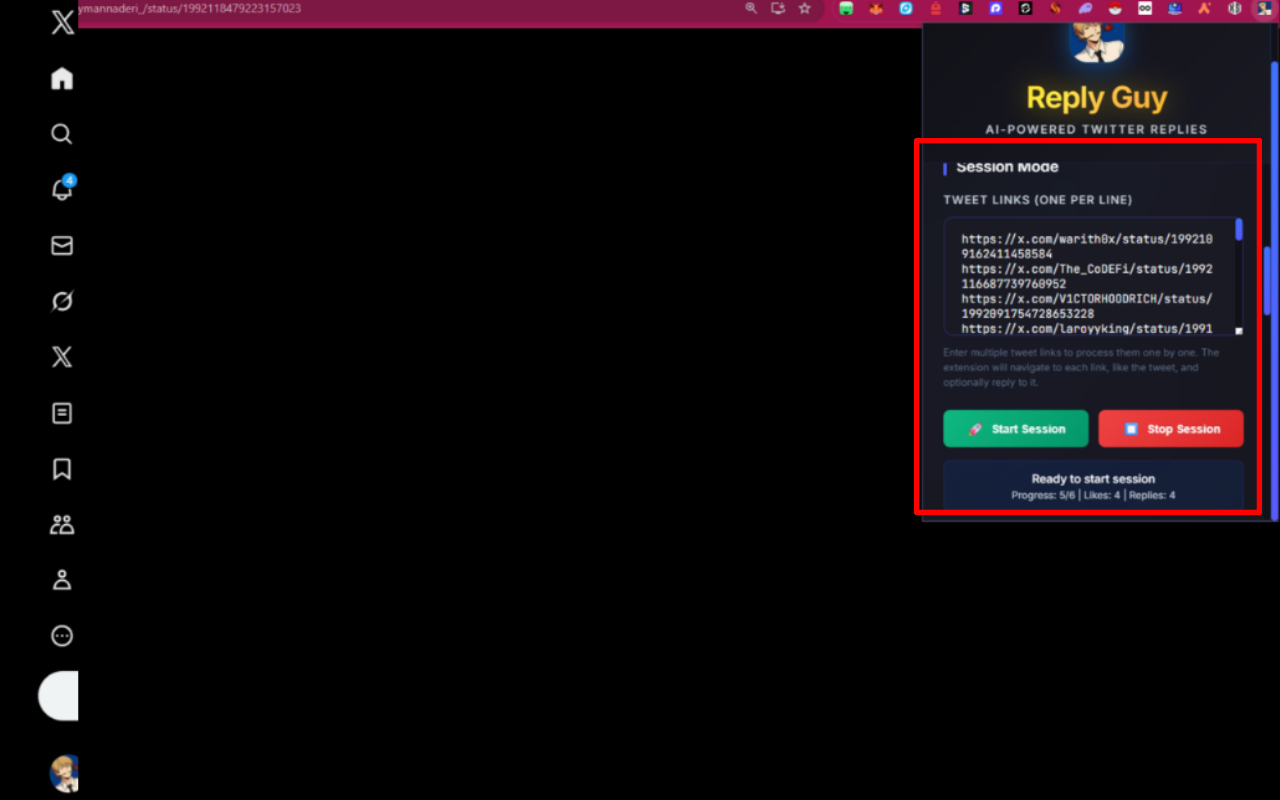The height and width of the screenshot is (800, 1280).
Task: Open Notifications with the bell icon
Action: click(62, 189)
